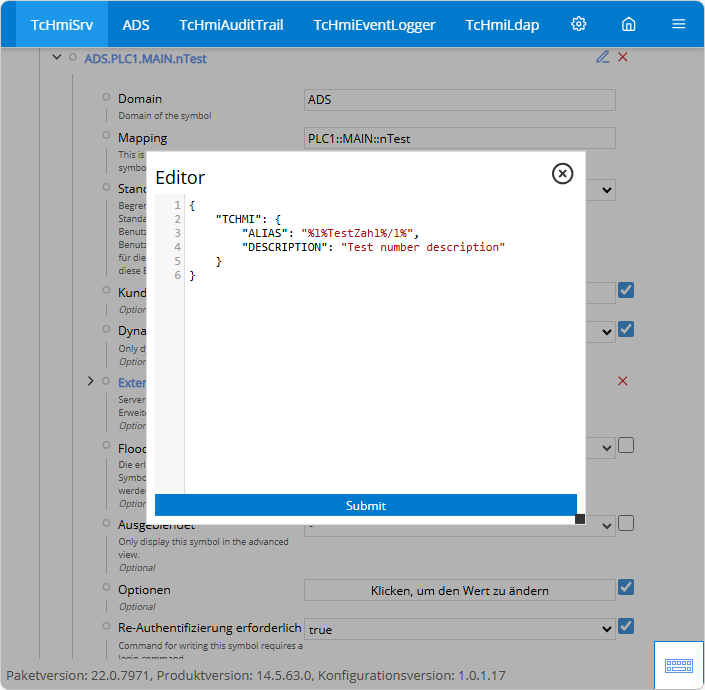Select the Mapping row radio circle
The width and height of the screenshot is (705, 690).
click(x=106, y=135)
